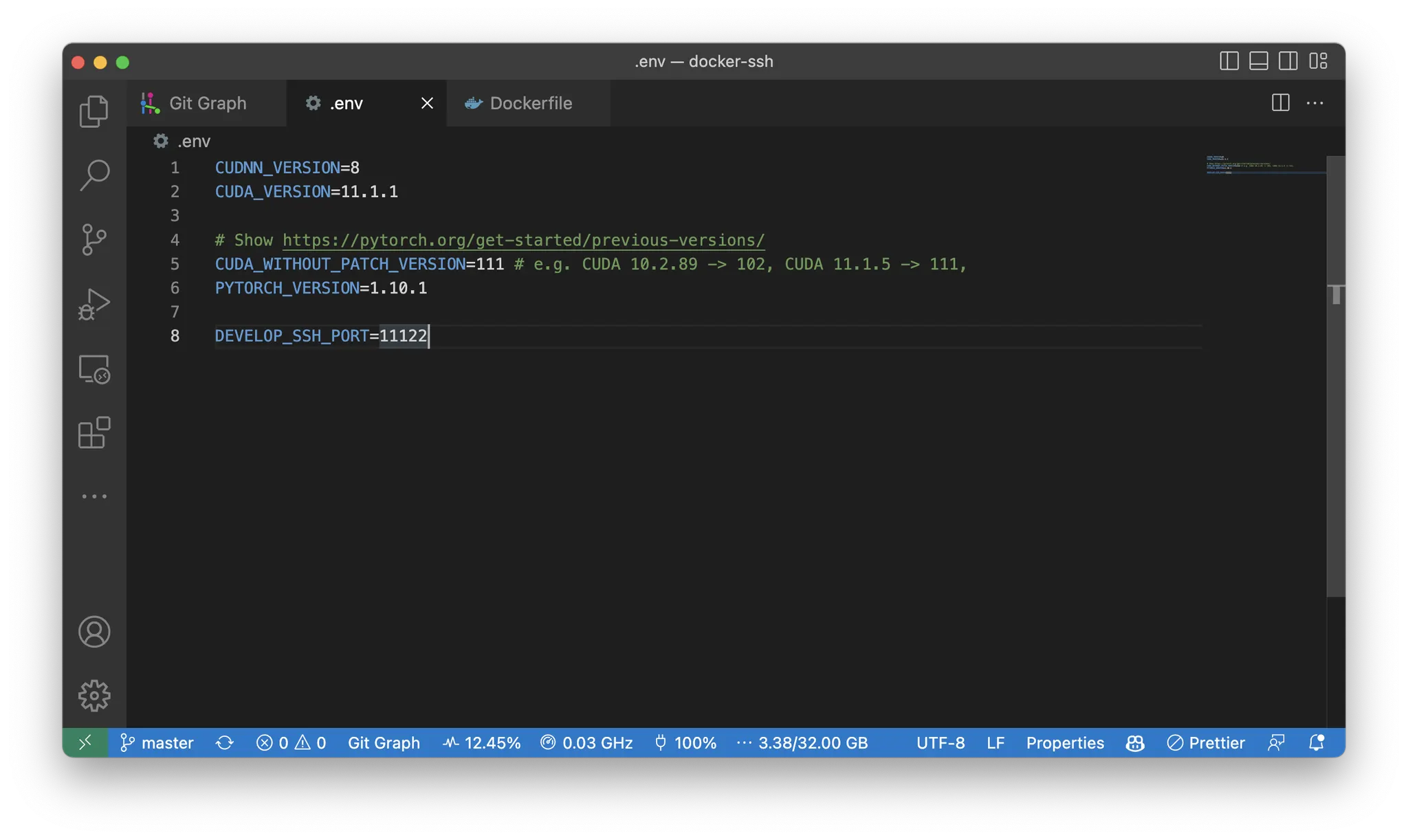1408x840 pixels.
Task: Toggle the secondary side bar layout button
Action: coord(1288,61)
